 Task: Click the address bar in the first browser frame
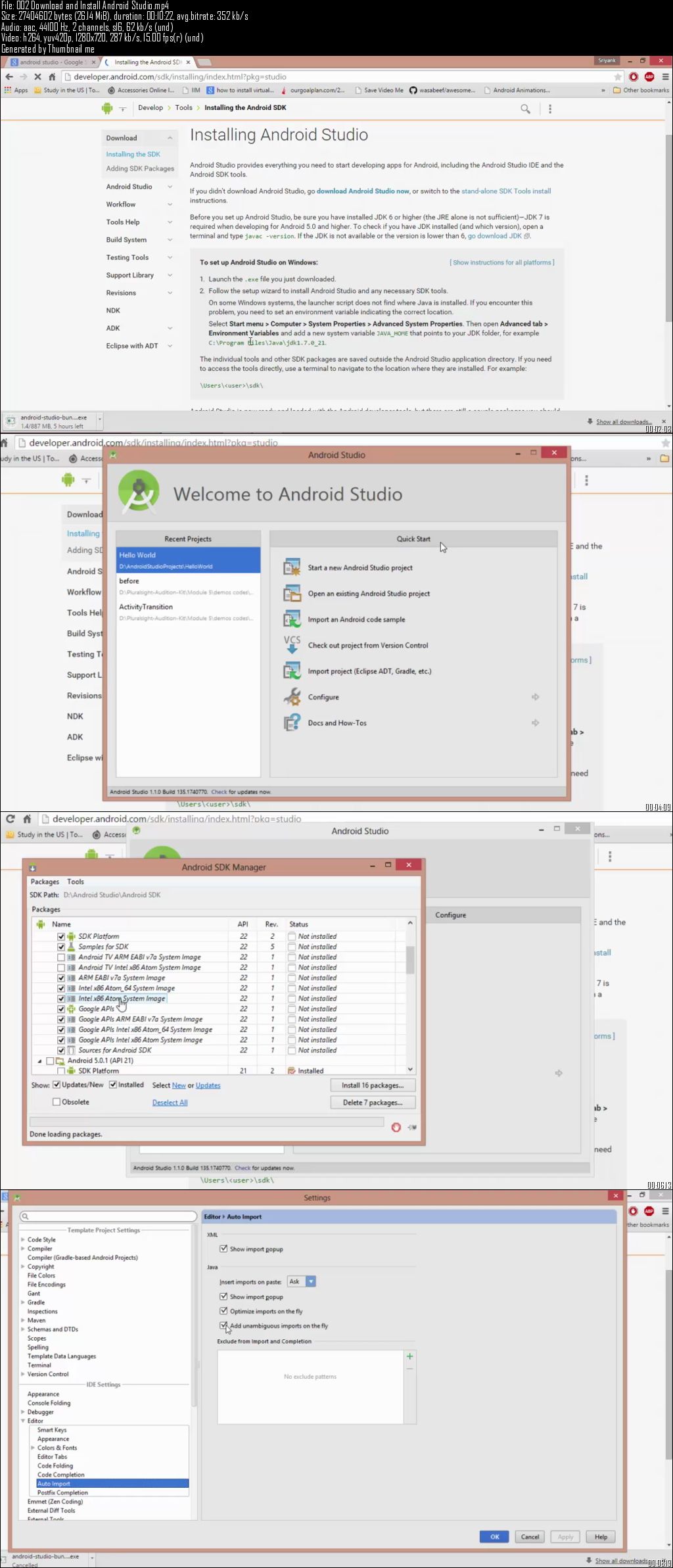click(x=342, y=76)
